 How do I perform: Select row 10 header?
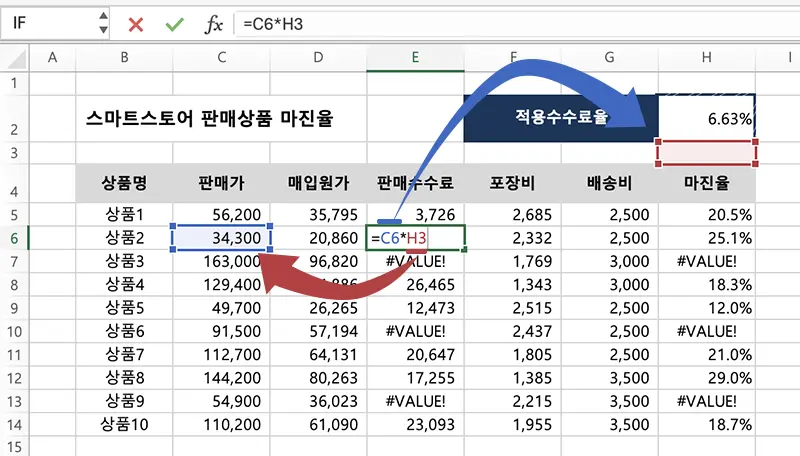coord(14,332)
